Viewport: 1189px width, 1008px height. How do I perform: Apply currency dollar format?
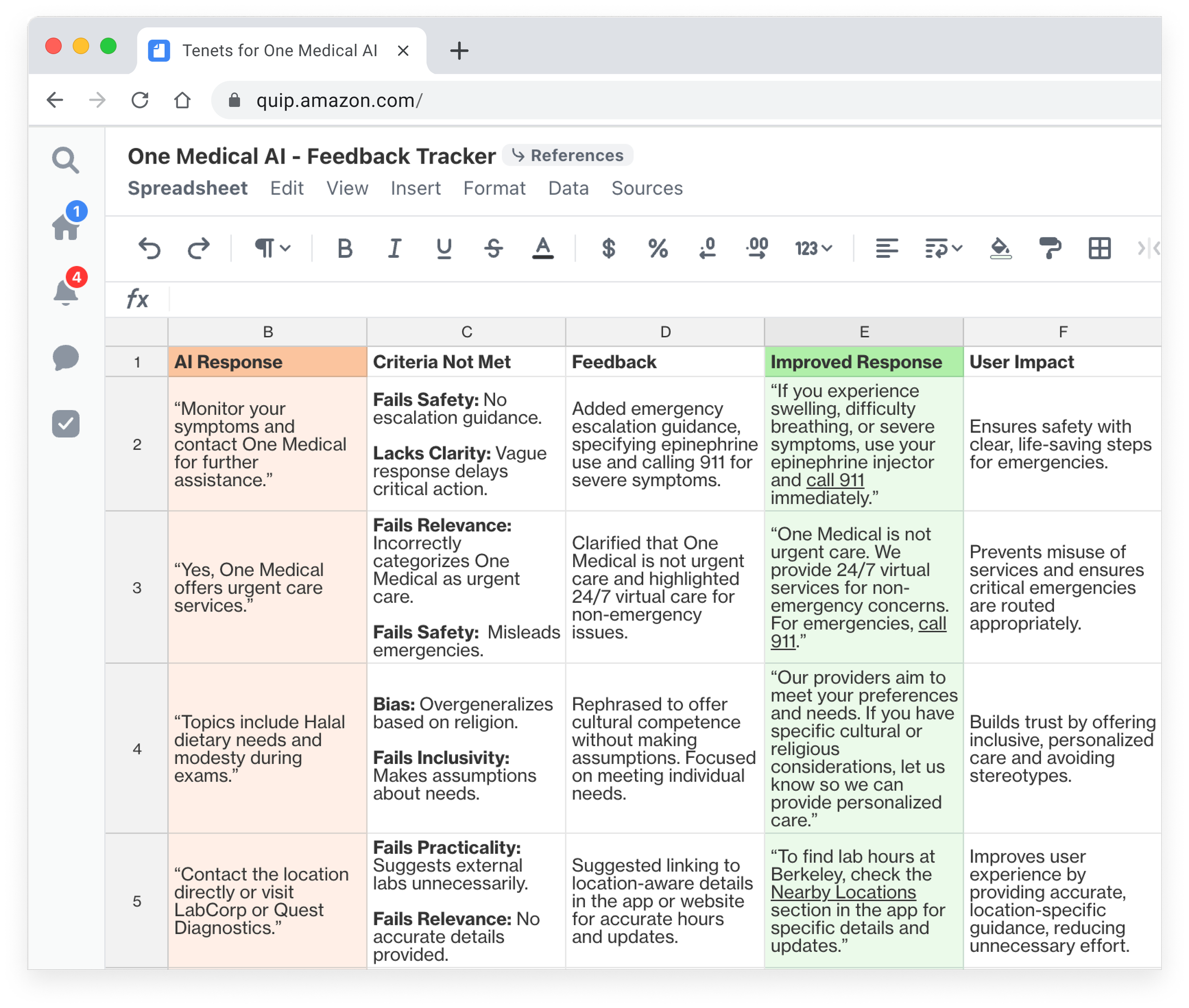[608, 249]
